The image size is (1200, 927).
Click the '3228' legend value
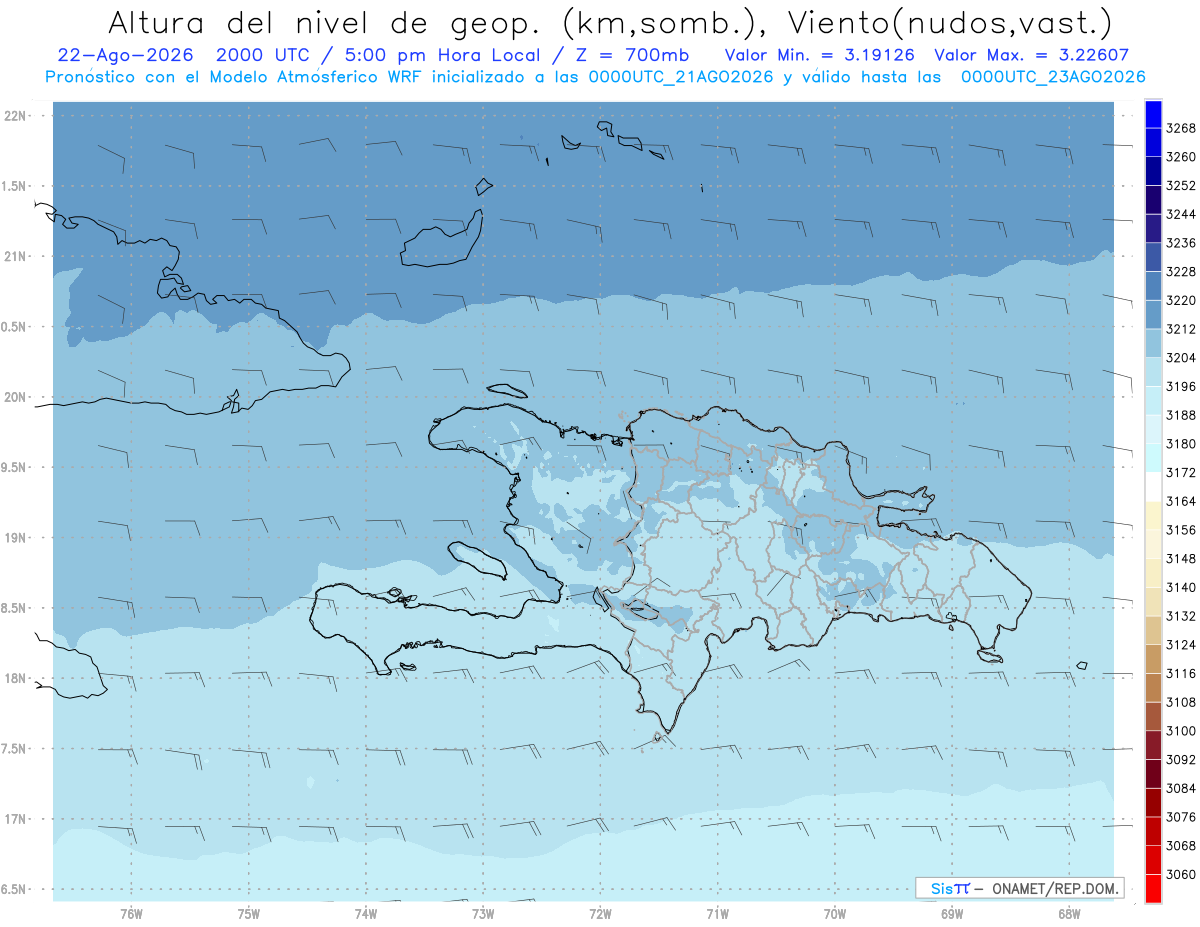(1181, 272)
